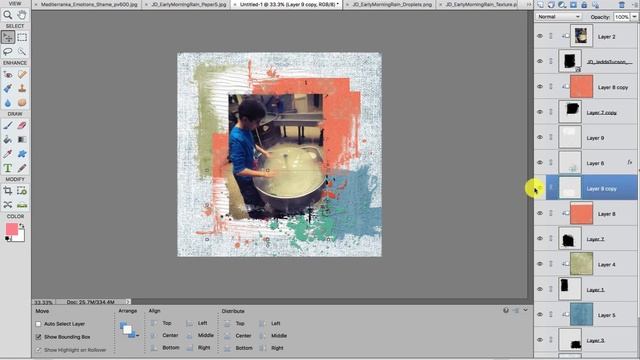Click Align Left button
Screen dimensions: 640x360
pos(197,323)
